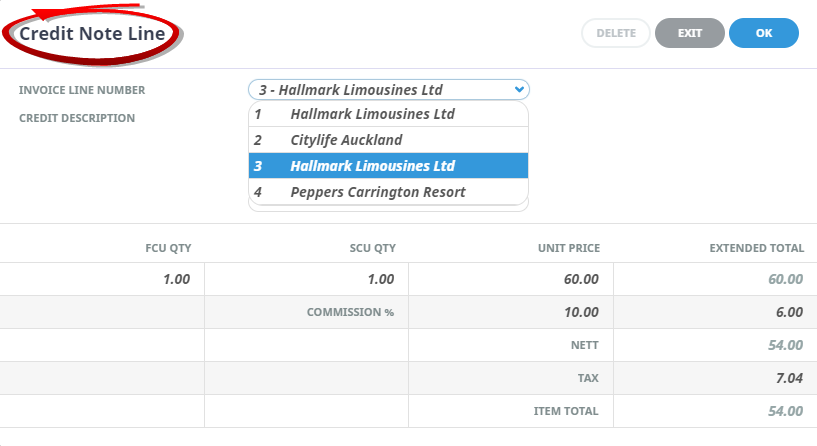This screenshot has height=446, width=817.
Task: Click the grey EXIT button
Action: point(689,33)
